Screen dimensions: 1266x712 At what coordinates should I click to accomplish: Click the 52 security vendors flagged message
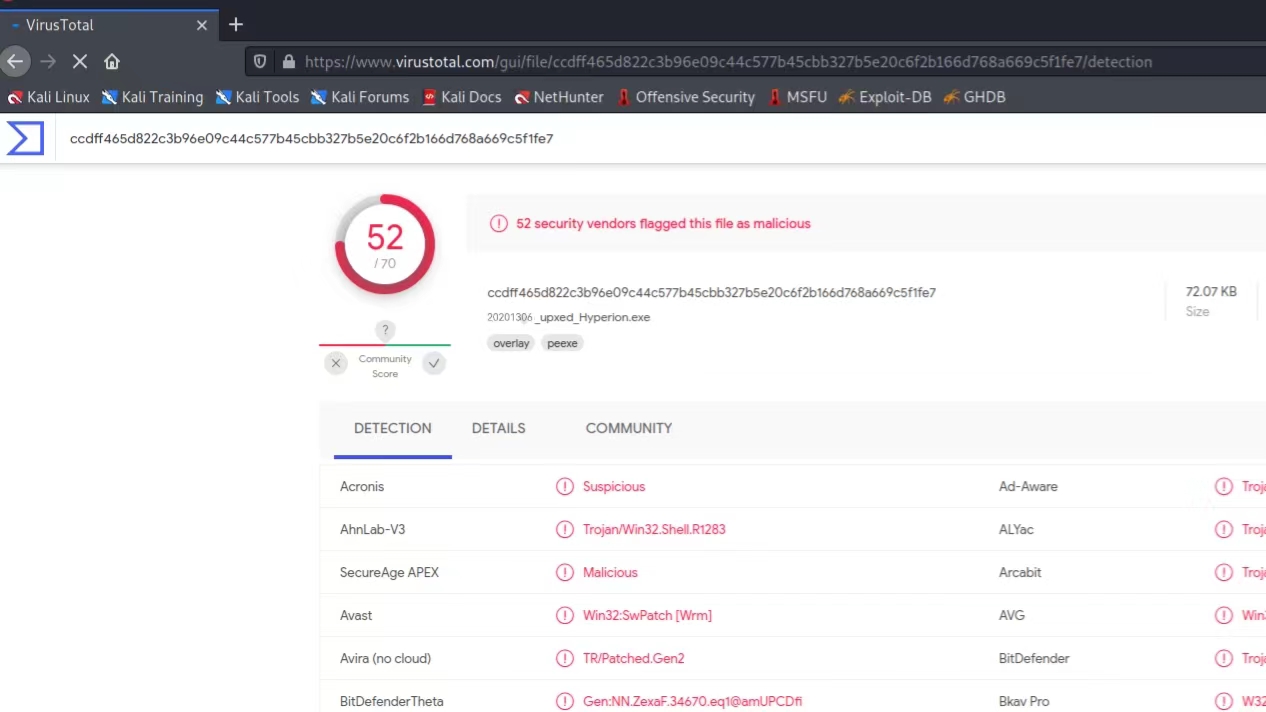tap(663, 223)
